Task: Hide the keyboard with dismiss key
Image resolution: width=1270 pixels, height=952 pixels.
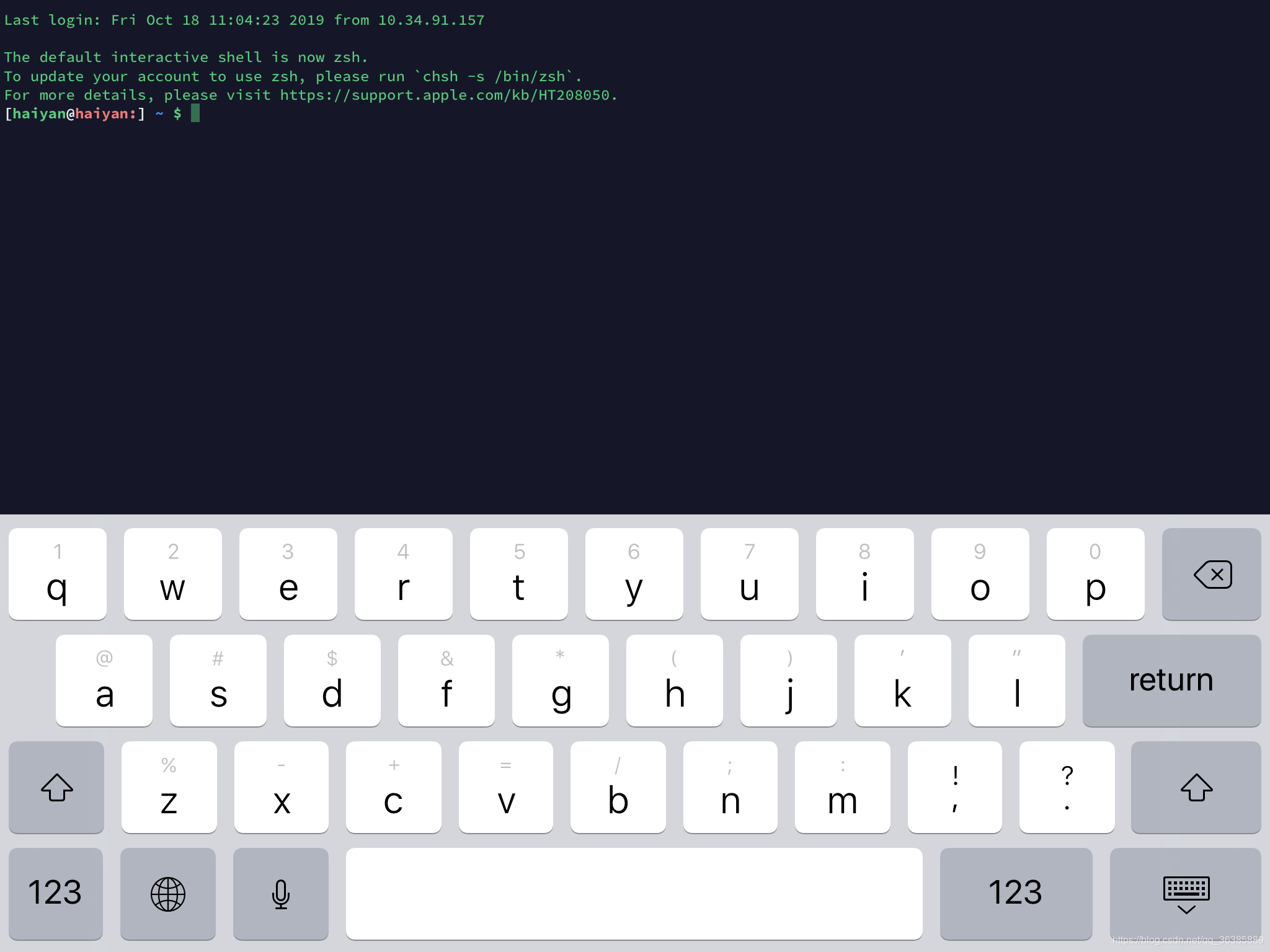Action: [x=1186, y=893]
